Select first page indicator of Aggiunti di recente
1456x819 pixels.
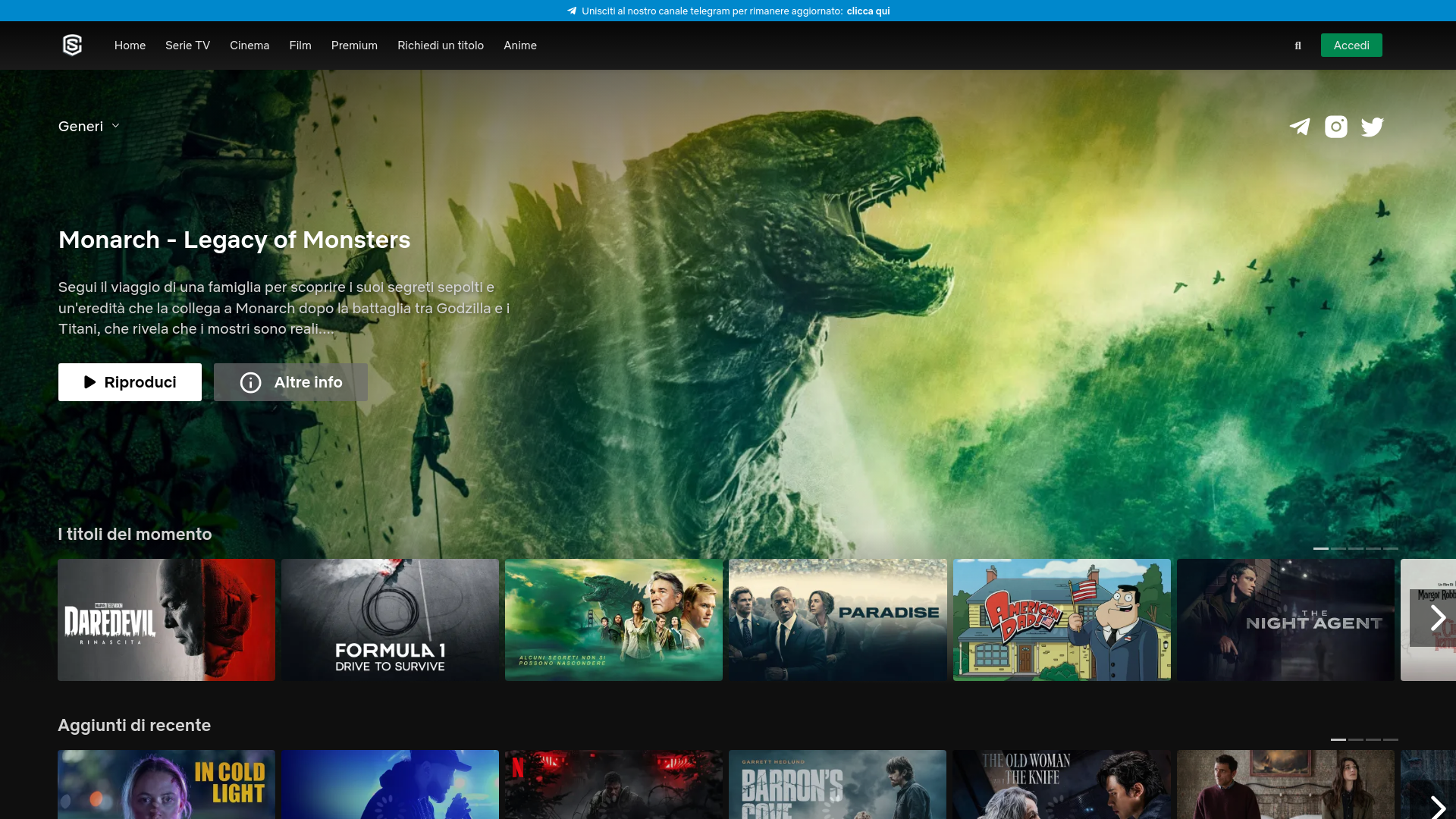tap(1338, 739)
